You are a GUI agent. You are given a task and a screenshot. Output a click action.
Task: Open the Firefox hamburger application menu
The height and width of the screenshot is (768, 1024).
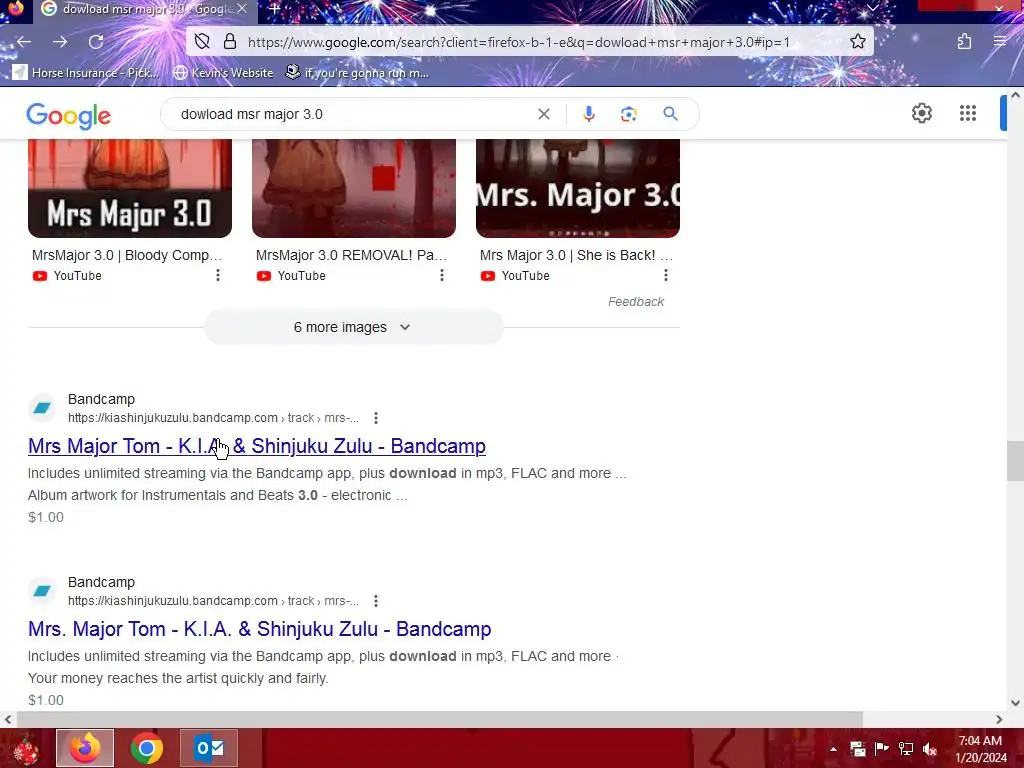pos(1000,42)
